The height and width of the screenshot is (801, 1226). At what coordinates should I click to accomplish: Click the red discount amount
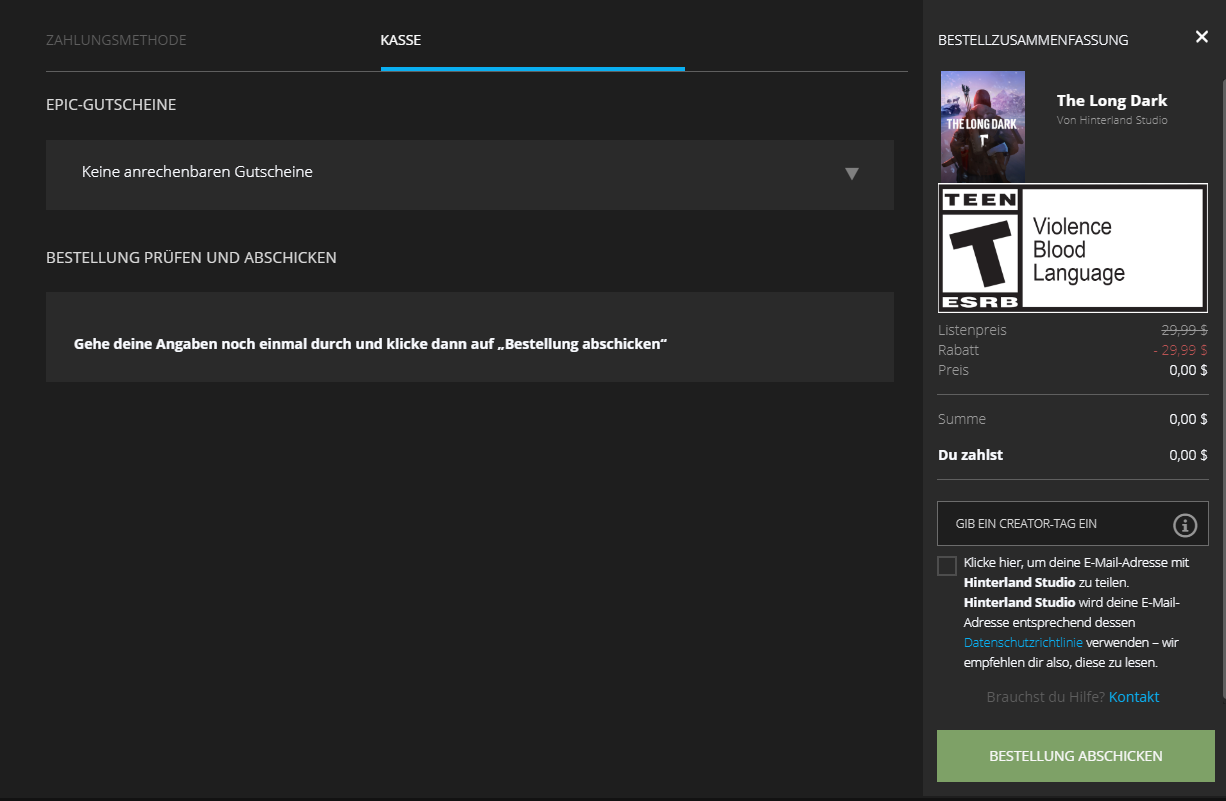(1179, 350)
